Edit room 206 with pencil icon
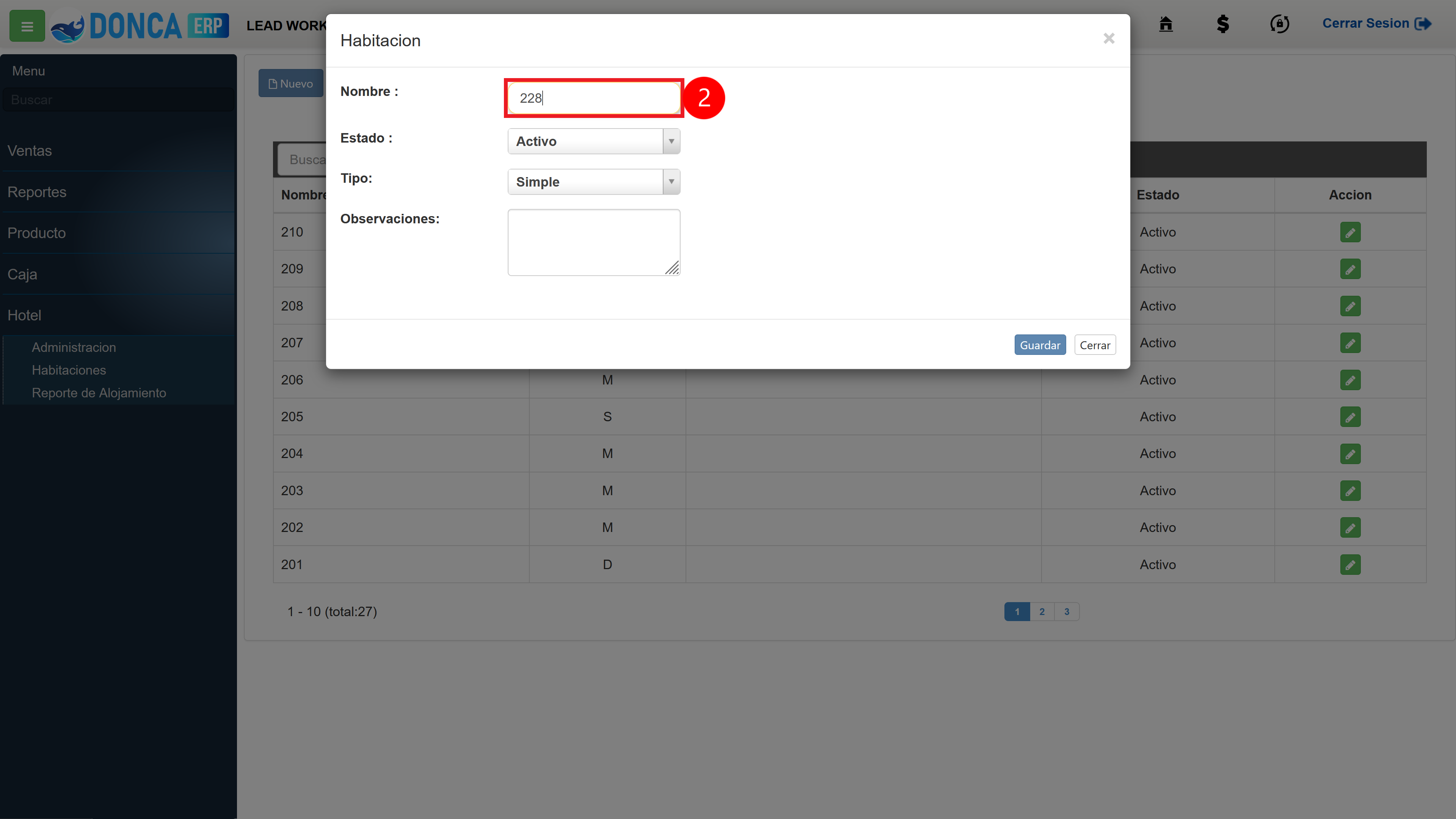This screenshot has width=1456, height=819. pyautogui.click(x=1350, y=380)
